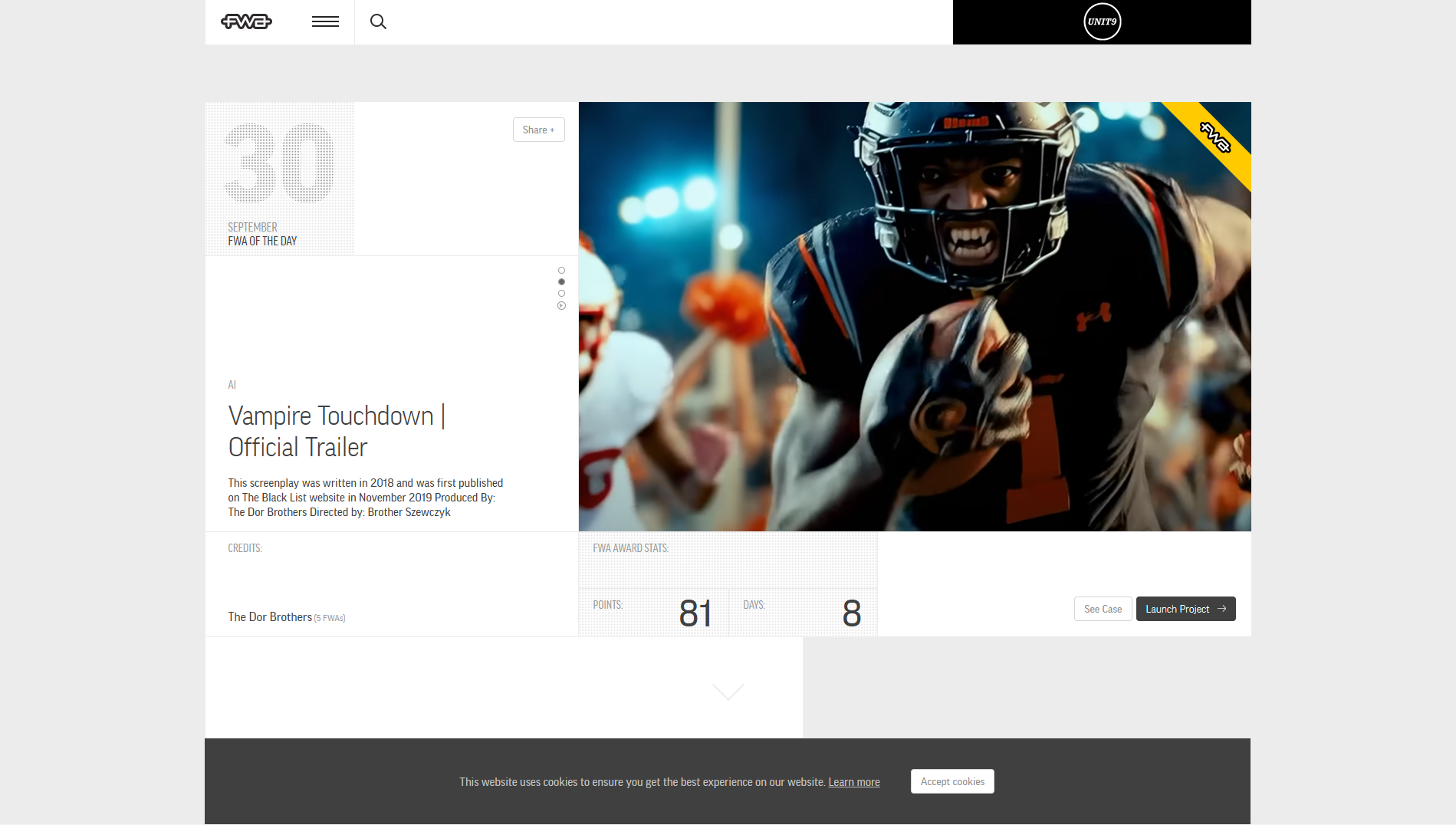The image size is (1456, 825).
Task: Open Vampire Touchdown Official Trailer title
Action: (x=337, y=432)
